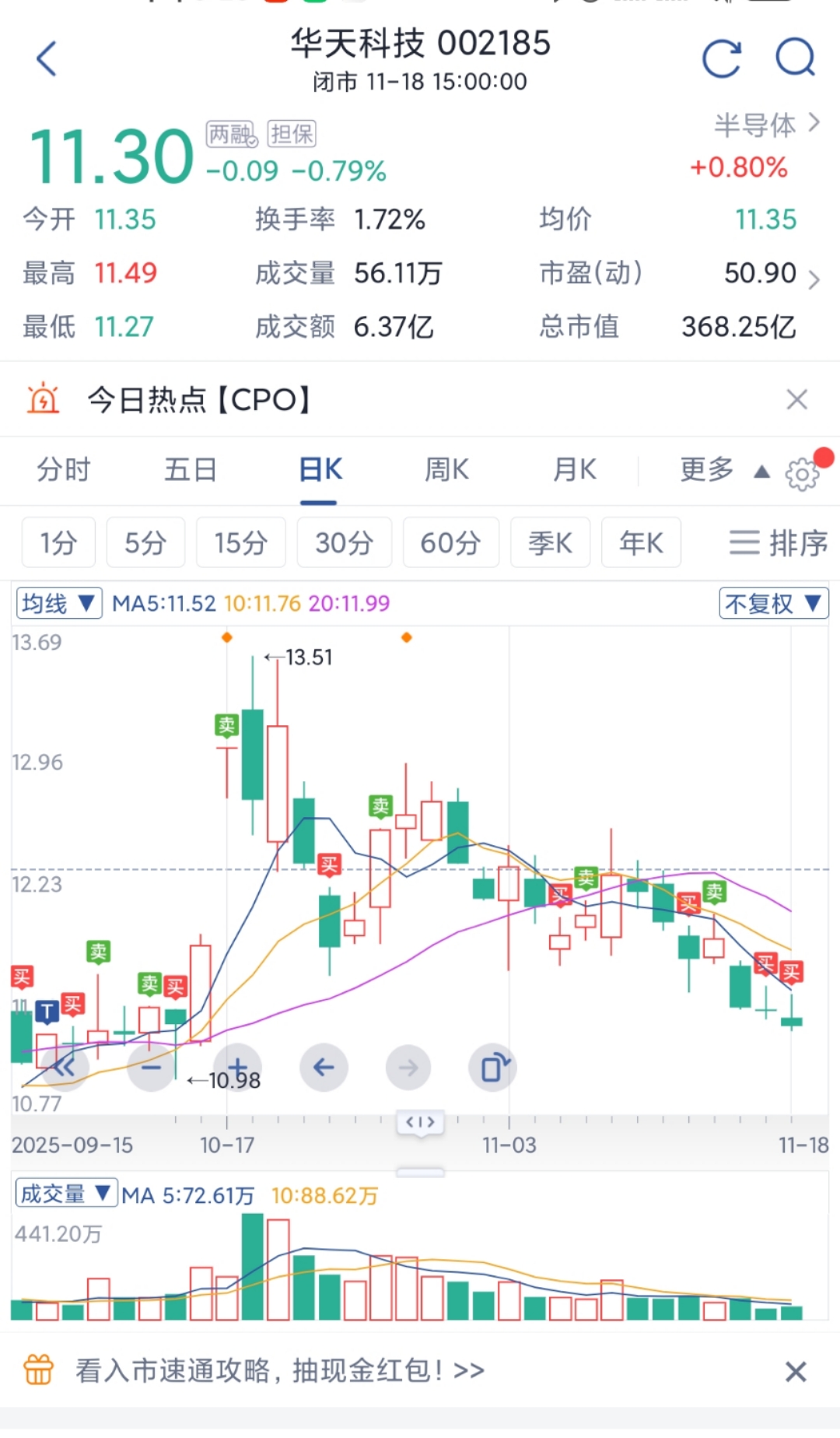Zoom out chart with minus button
The image size is (840, 1438).
coord(151,1068)
